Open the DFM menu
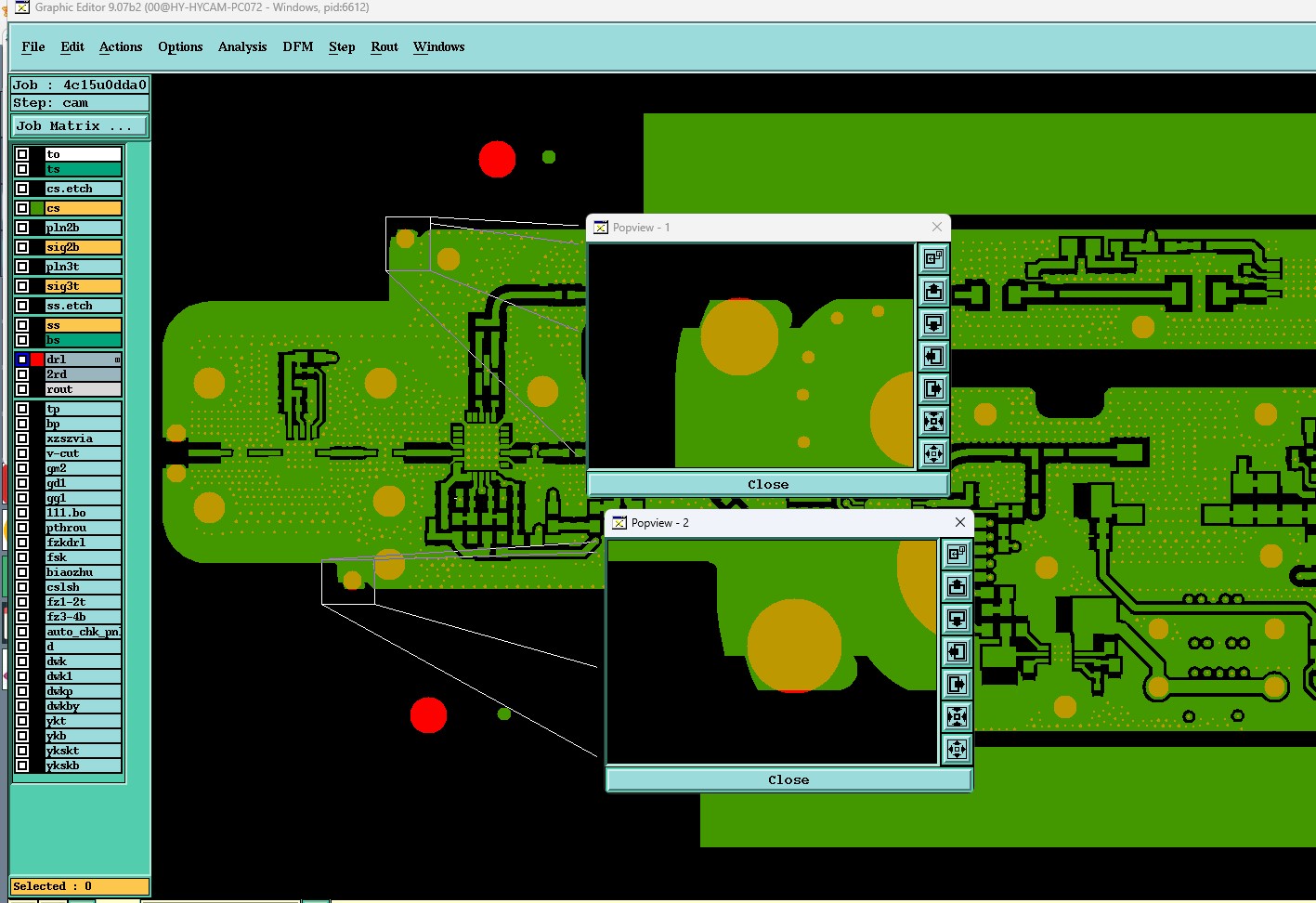This screenshot has height=903, width=1316. coord(298,46)
